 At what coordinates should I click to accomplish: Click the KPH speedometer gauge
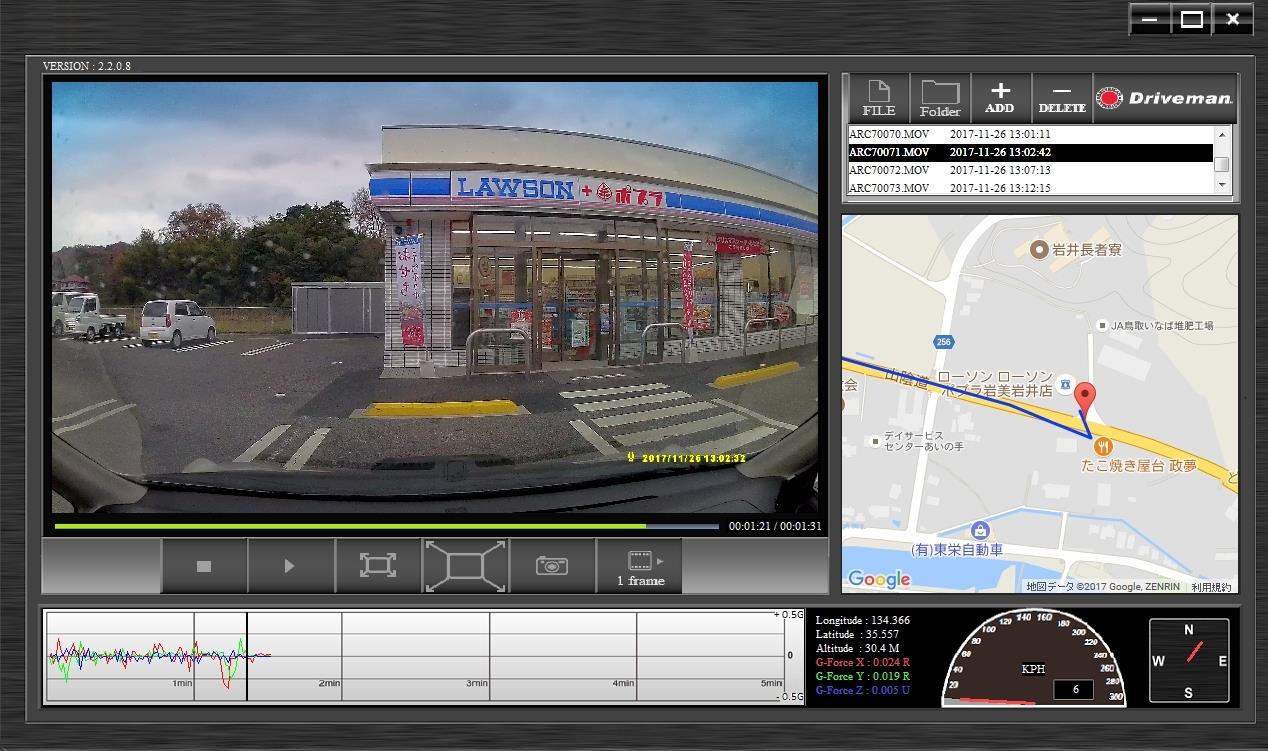click(x=1034, y=657)
